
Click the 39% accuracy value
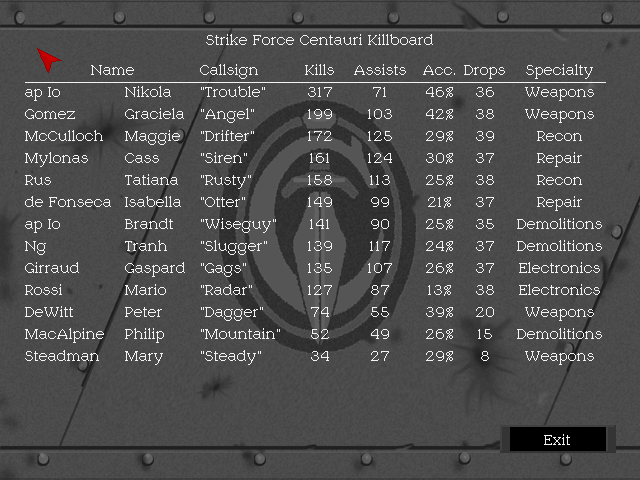point(439,313)
